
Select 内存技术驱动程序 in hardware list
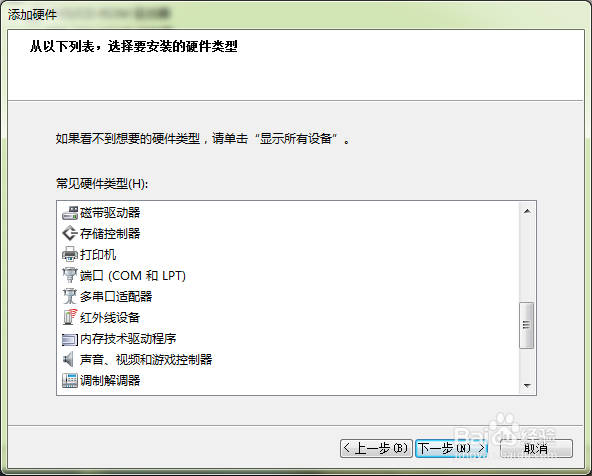point(128,339)
